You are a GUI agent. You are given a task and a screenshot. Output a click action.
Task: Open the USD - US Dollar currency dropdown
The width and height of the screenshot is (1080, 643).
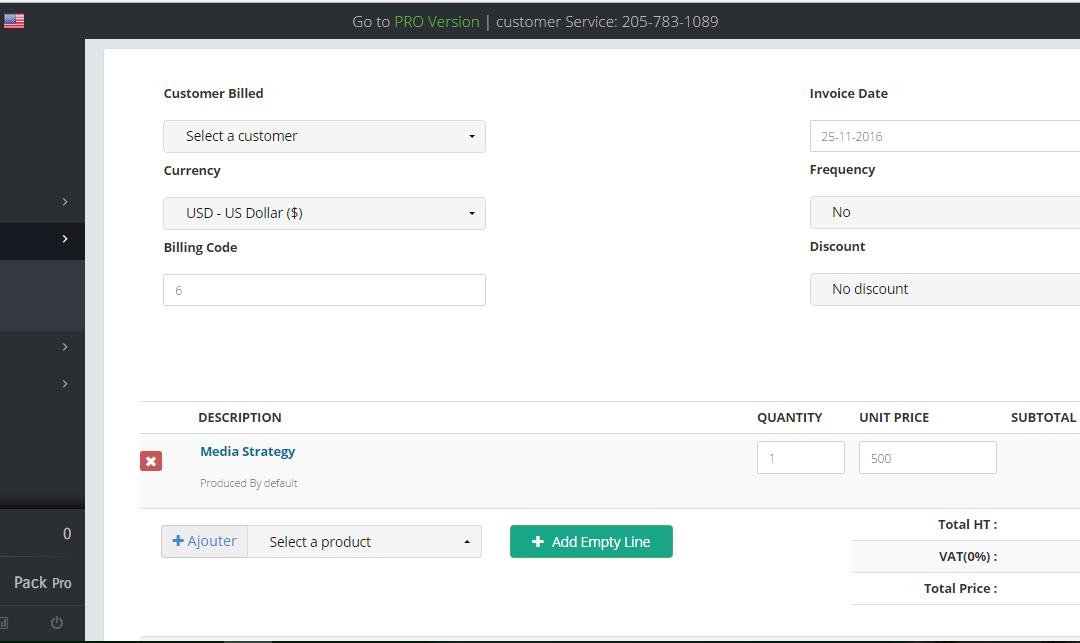324,213
